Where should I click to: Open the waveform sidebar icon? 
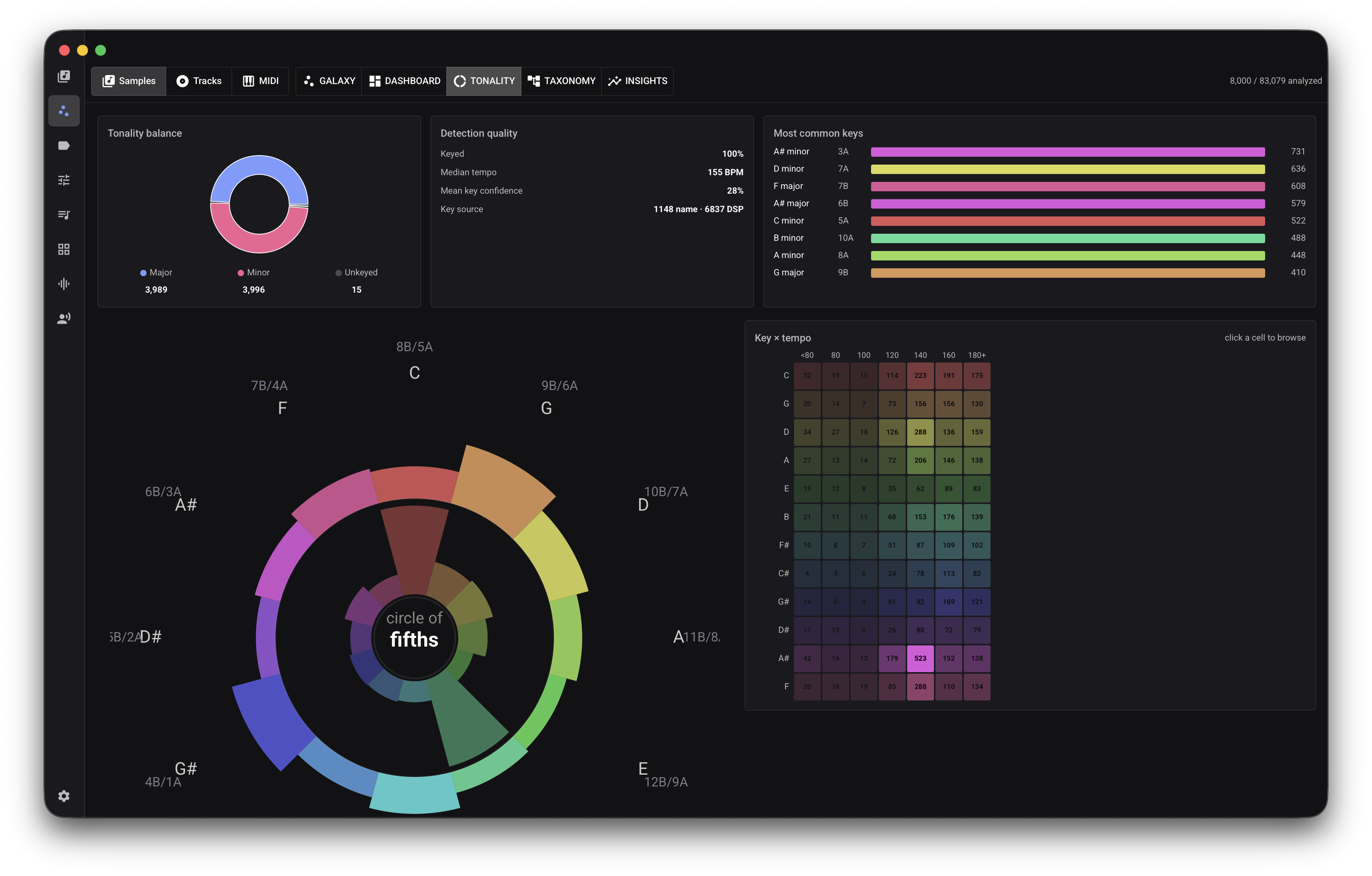[64, 284]
